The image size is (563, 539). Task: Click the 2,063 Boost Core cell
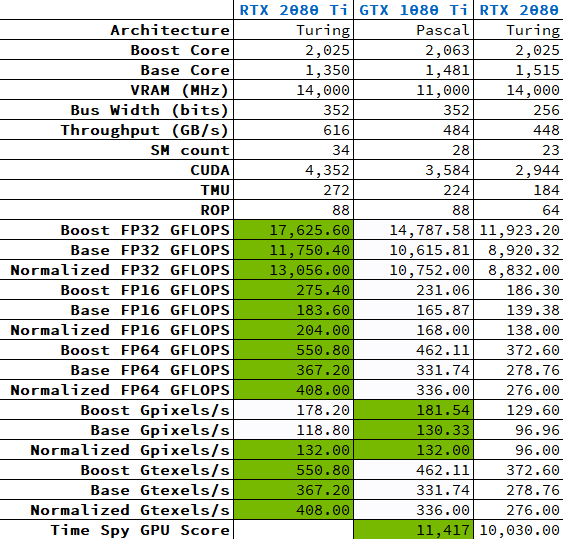(x=414, y=50)
